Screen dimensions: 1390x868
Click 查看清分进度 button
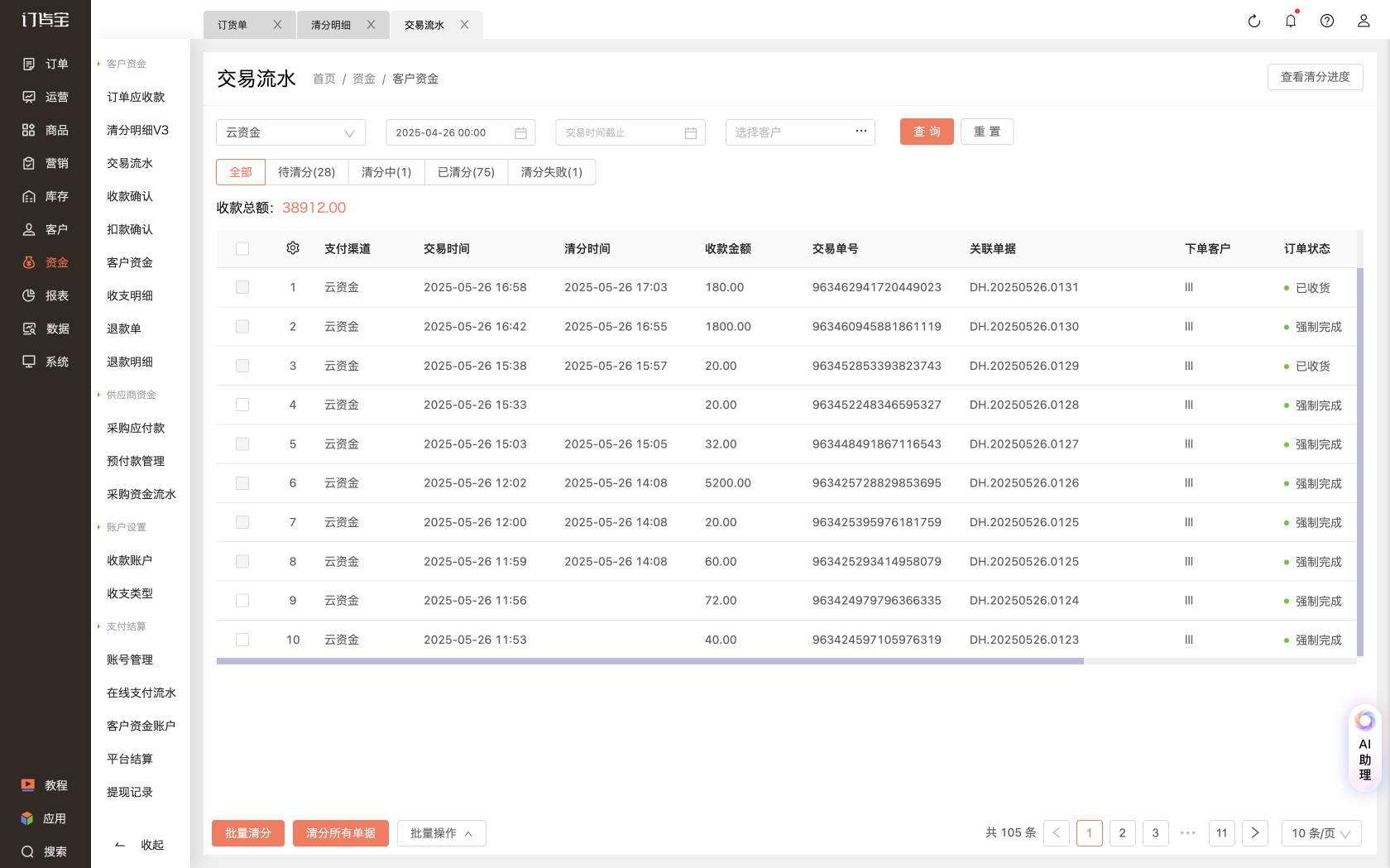pyautogui.click(x=1316, y=77)
